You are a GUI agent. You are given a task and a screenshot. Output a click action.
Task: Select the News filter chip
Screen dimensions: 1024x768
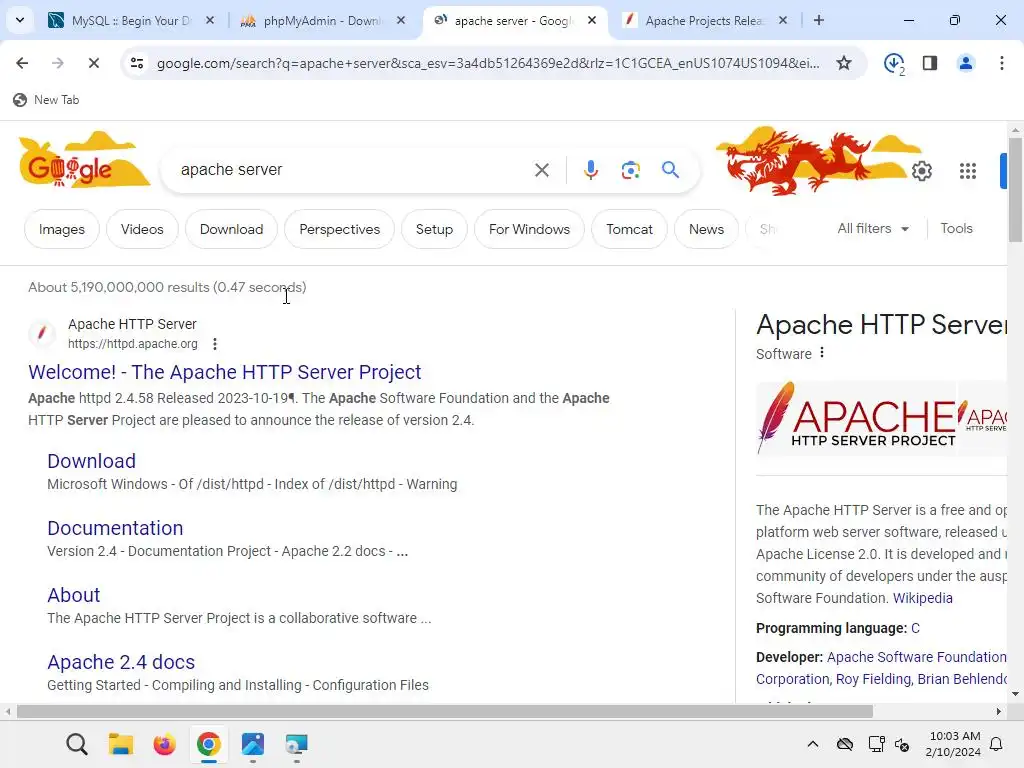click(706, 229)
